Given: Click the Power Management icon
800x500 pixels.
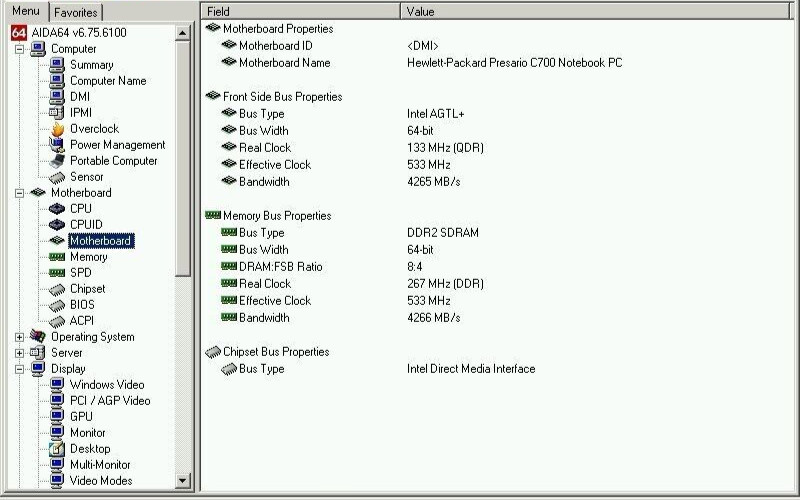Looking at the screenshot, I should [x=57, y=145].
